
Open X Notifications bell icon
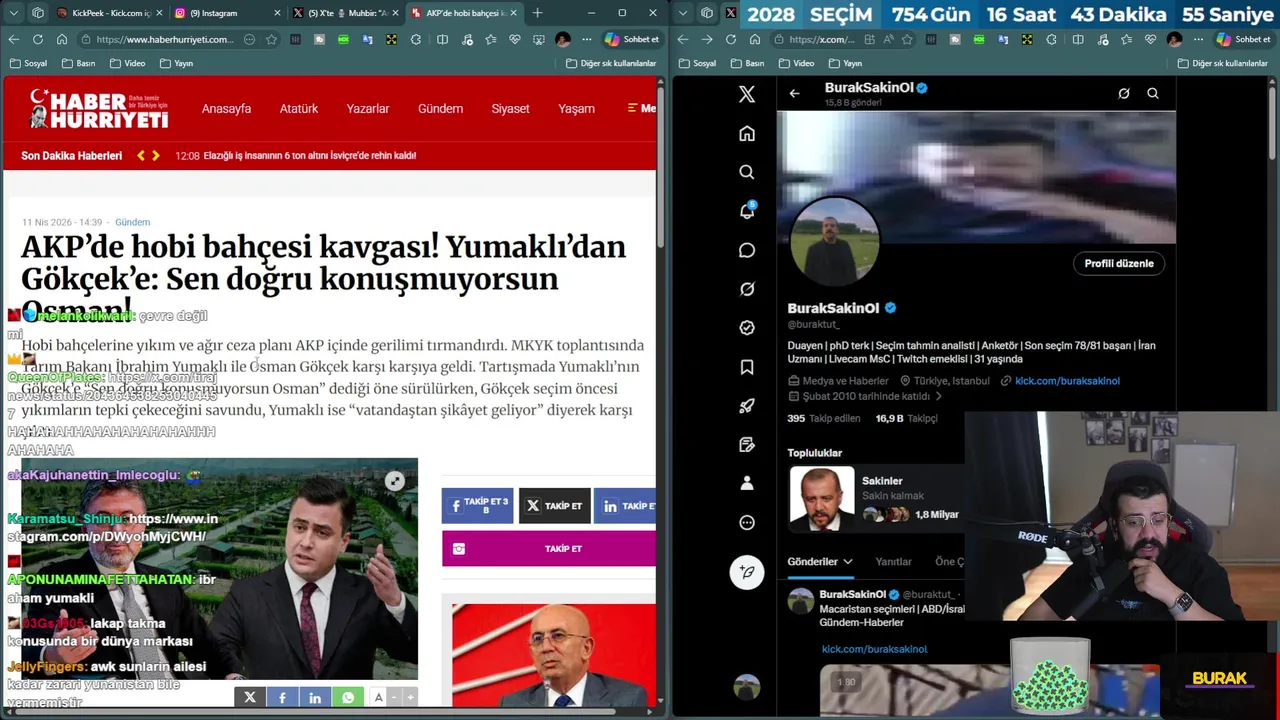pyautogui.click(x=746, y=211)
